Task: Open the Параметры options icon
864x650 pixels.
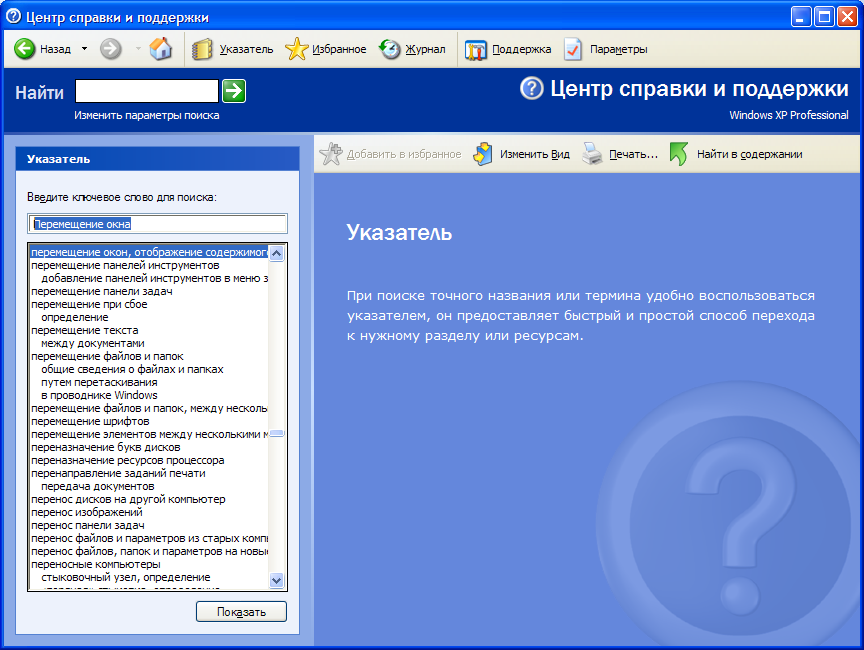Action: tap(573, 49)
